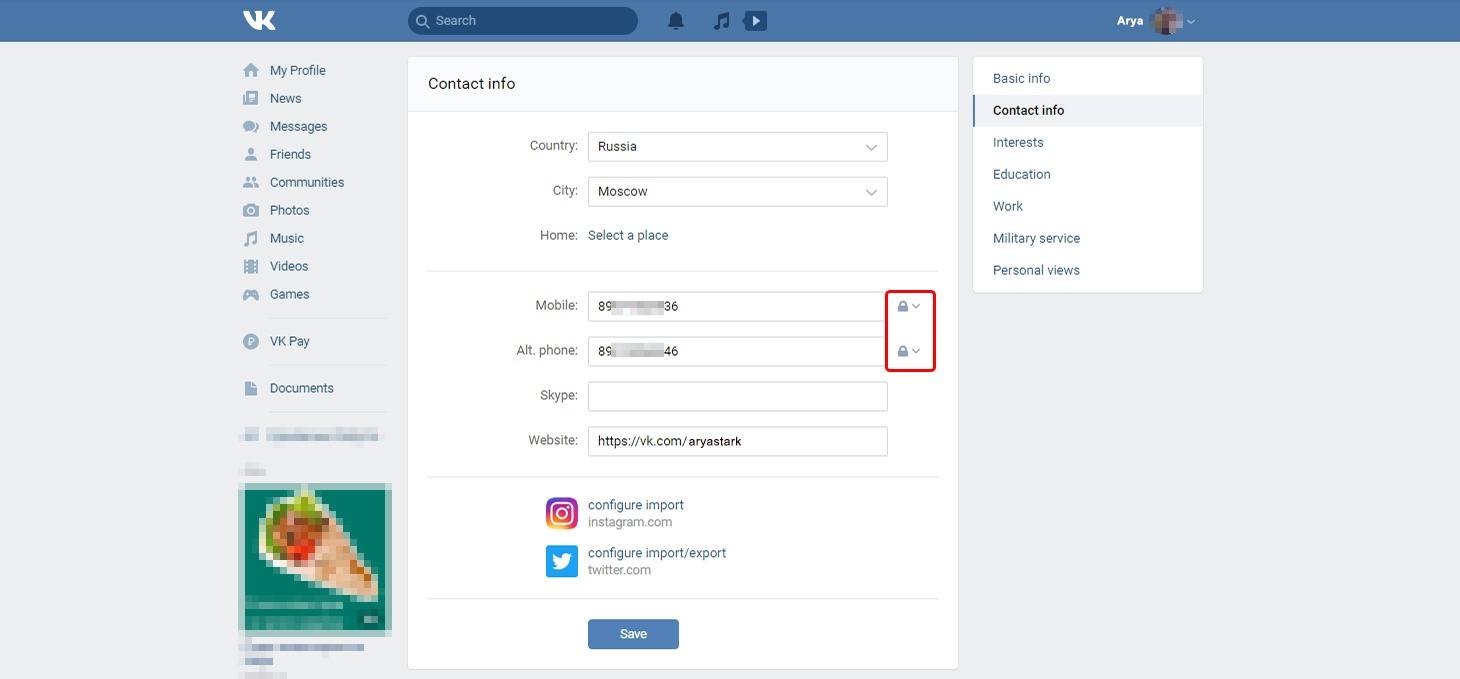Click the sidebar advertisement image
The image size is (1460, 679).
(x=315, y=558)
